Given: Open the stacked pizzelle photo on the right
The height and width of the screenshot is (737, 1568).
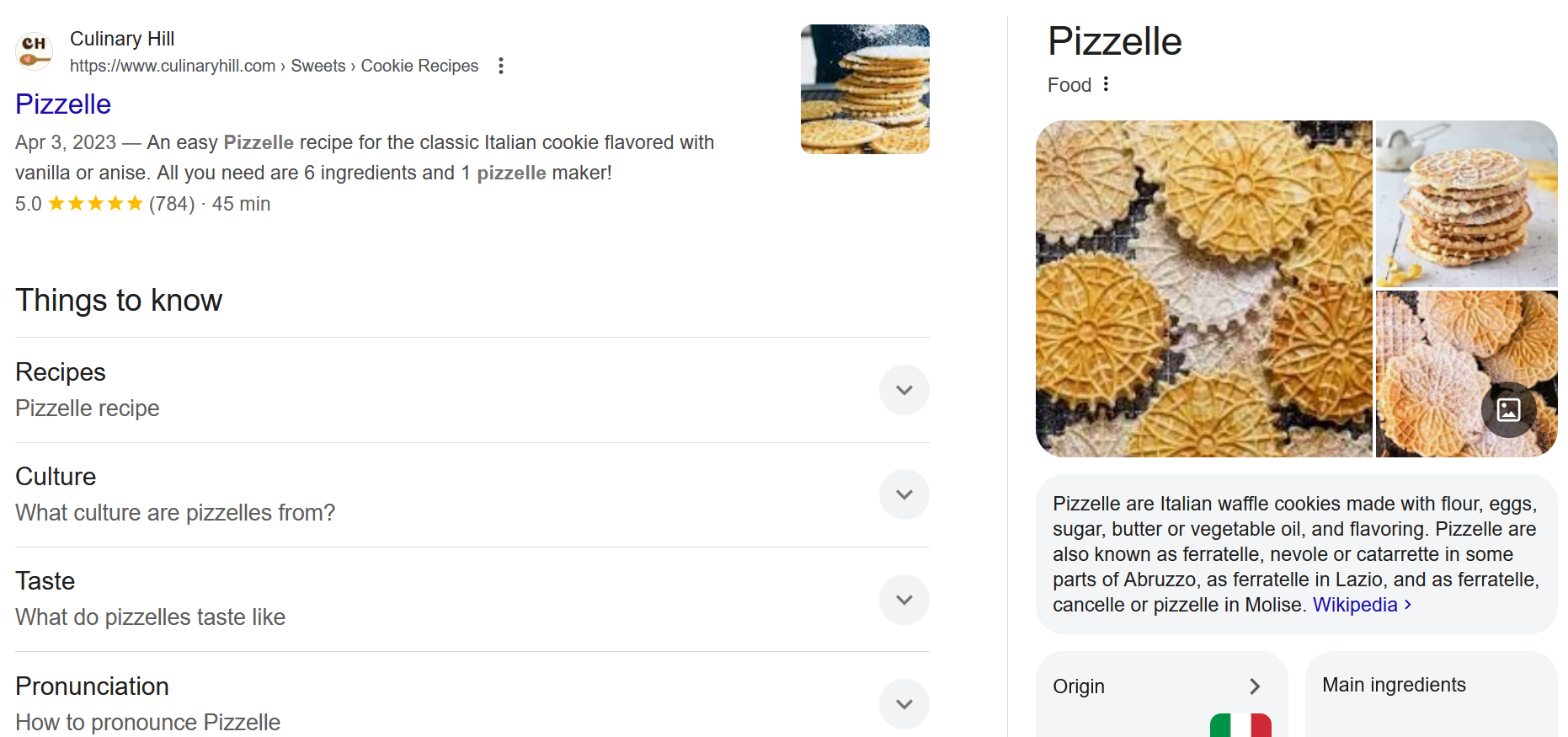Looking at the screenshot, I should click(x=1466, y=204).
